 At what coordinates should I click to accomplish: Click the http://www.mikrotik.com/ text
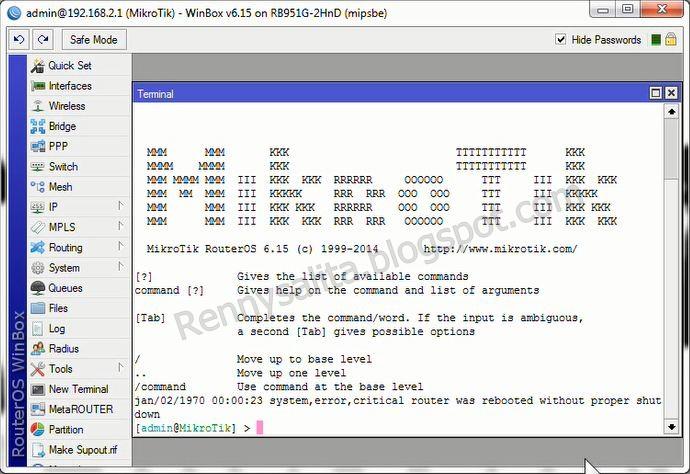pyautogui.click(x=500, y=249)
